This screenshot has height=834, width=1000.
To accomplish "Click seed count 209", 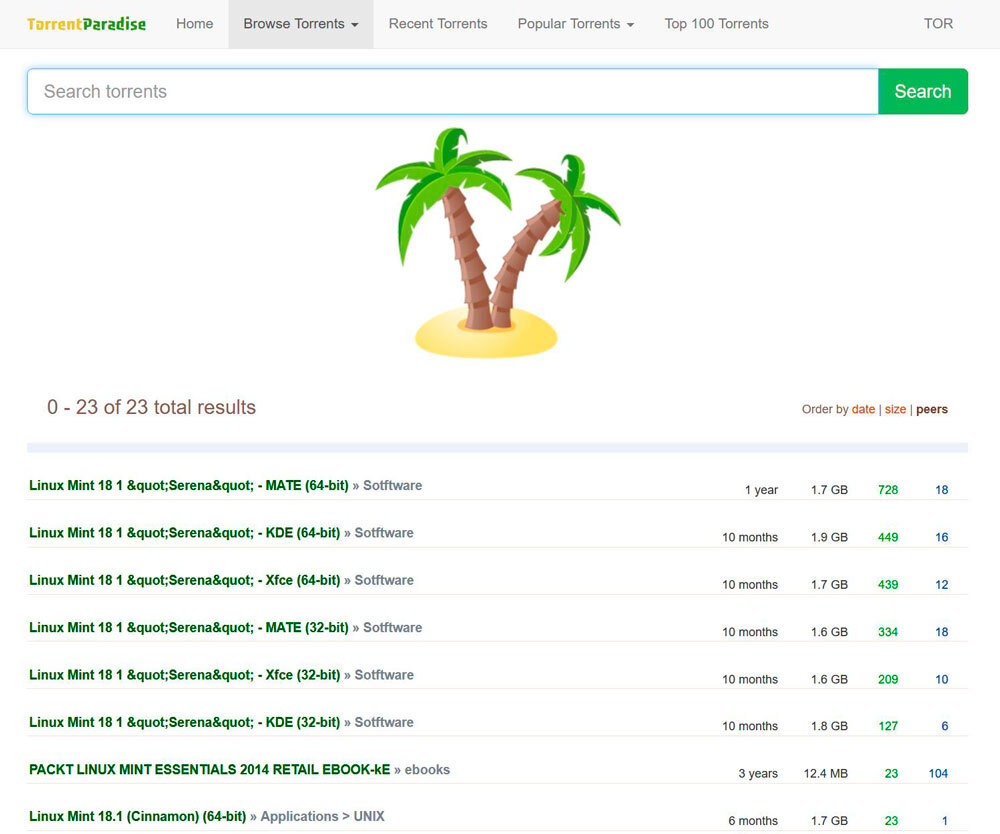I will [x=888, y=679].
